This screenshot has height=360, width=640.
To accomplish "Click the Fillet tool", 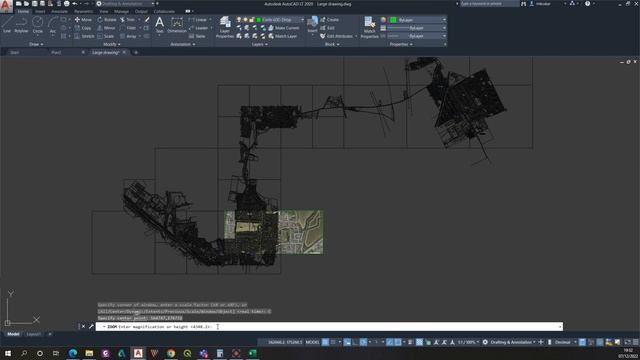I will (128, 28).
